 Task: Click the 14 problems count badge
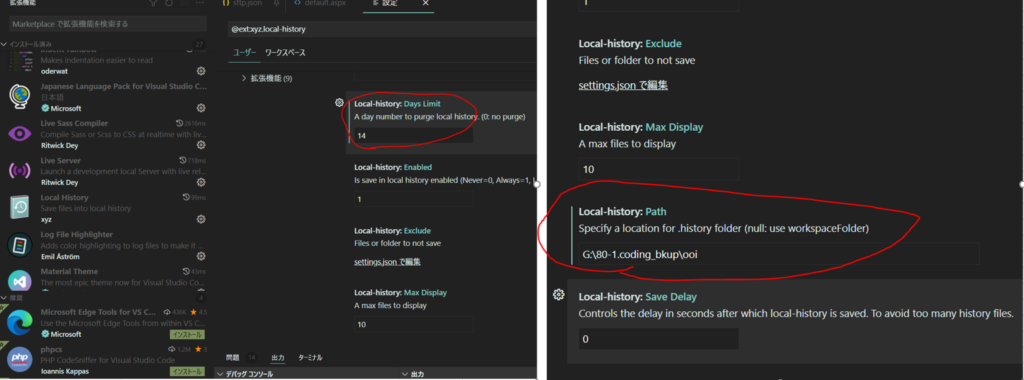[x=251, y=358]
